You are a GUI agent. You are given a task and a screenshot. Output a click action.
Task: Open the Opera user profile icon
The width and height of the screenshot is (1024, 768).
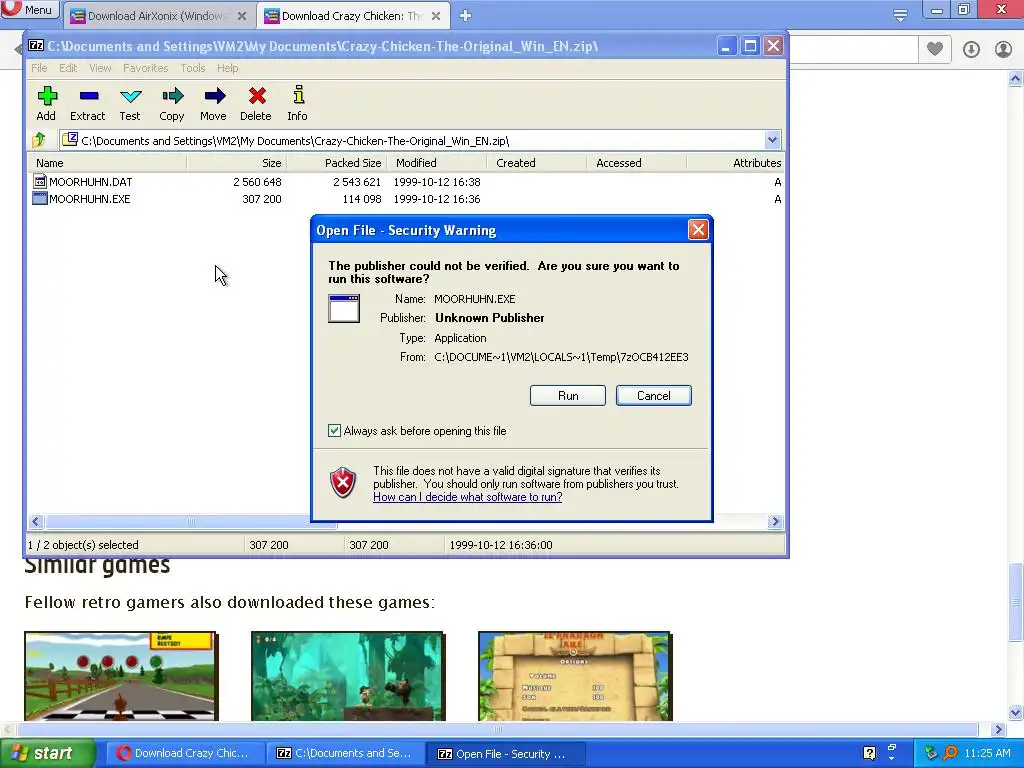tap(1003, 50)
